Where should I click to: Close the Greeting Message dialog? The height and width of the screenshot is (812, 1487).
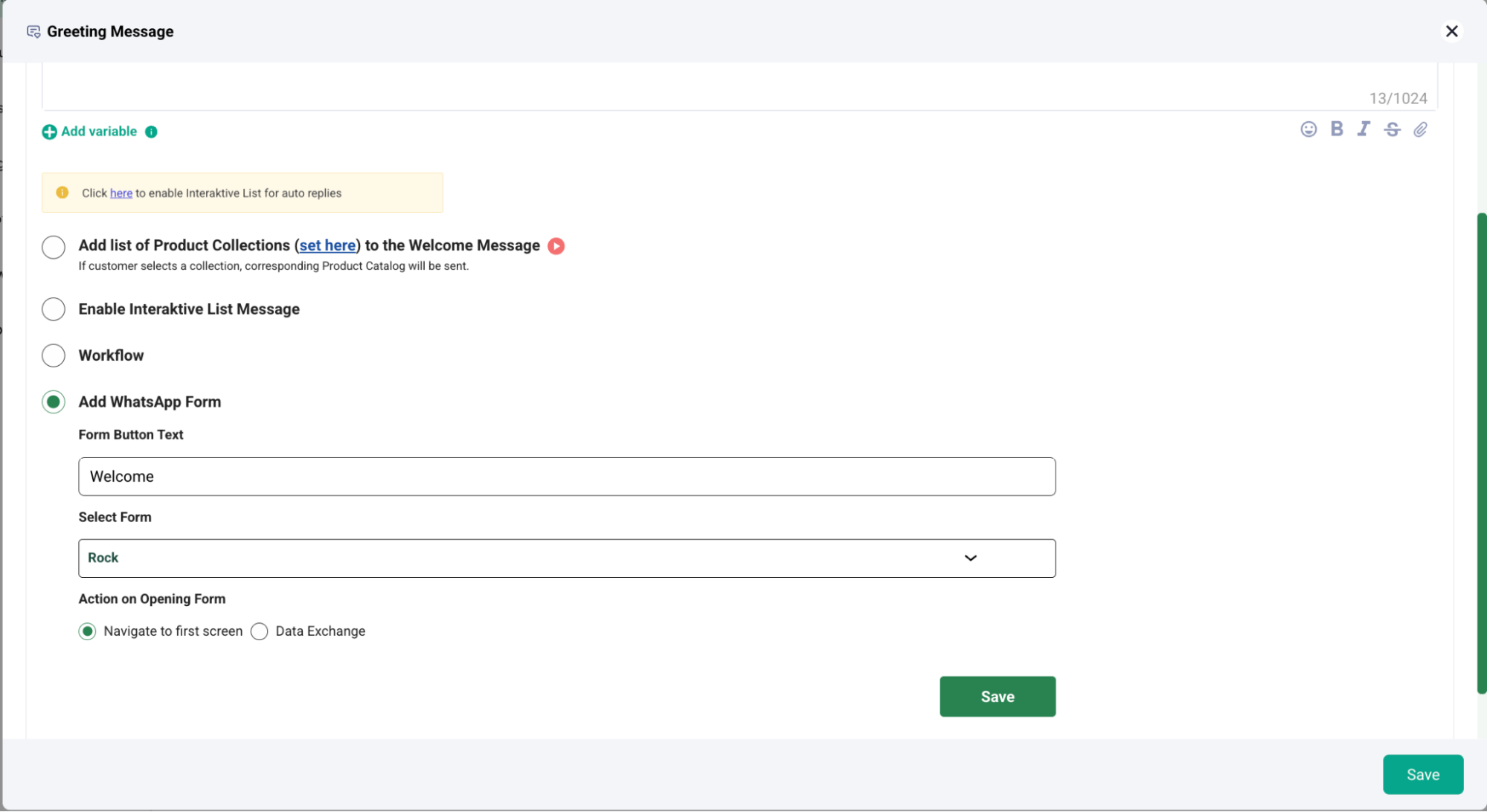coord(1451,31)
